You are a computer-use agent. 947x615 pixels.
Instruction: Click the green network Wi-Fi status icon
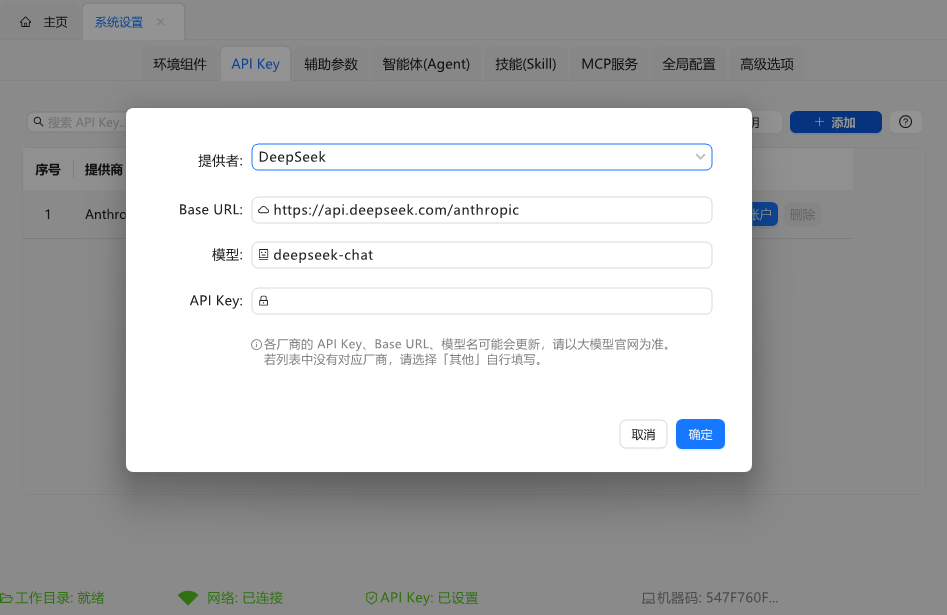pos(188,598)
